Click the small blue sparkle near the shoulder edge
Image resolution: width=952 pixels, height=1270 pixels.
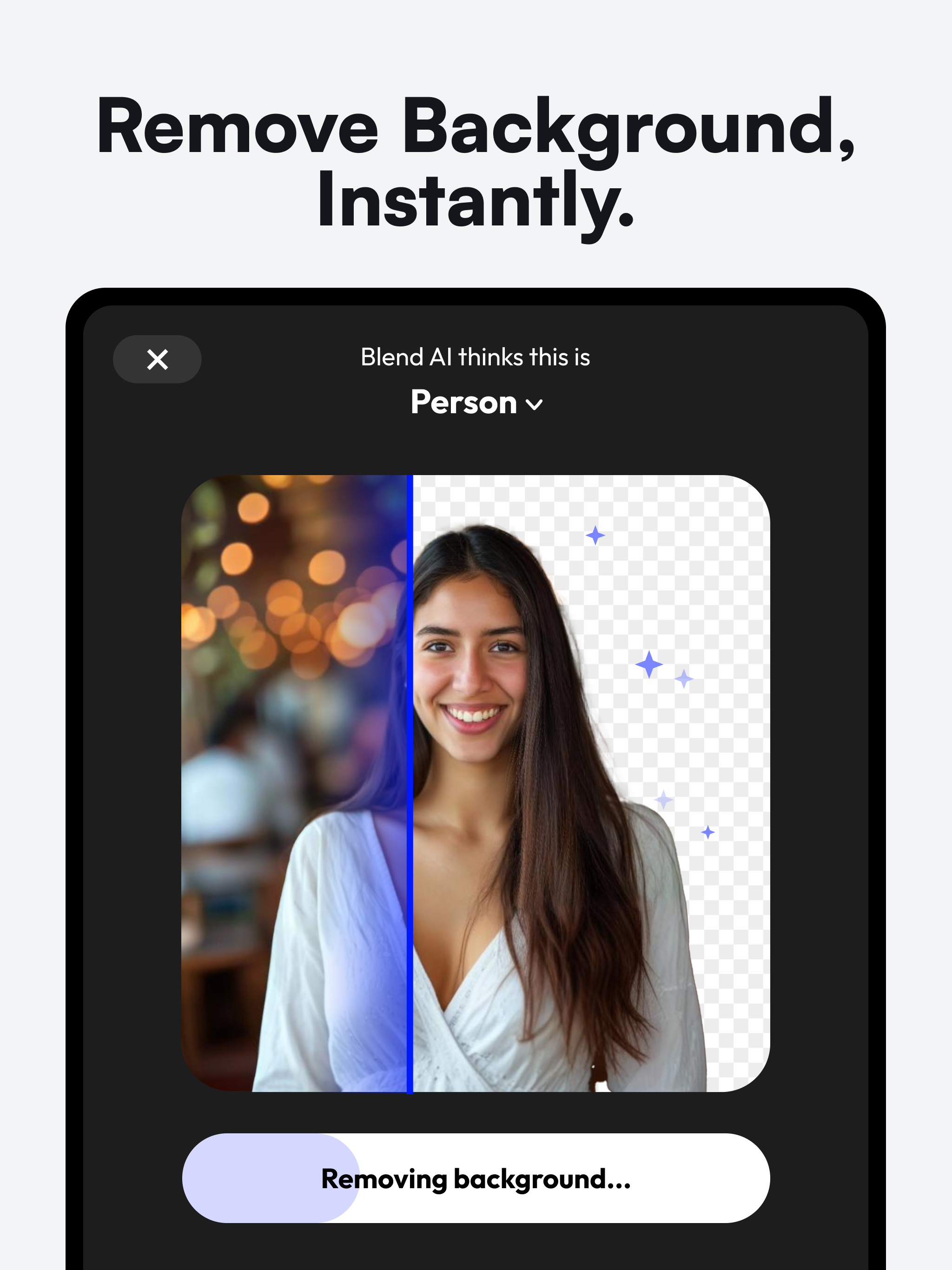(x=708, y=832)
